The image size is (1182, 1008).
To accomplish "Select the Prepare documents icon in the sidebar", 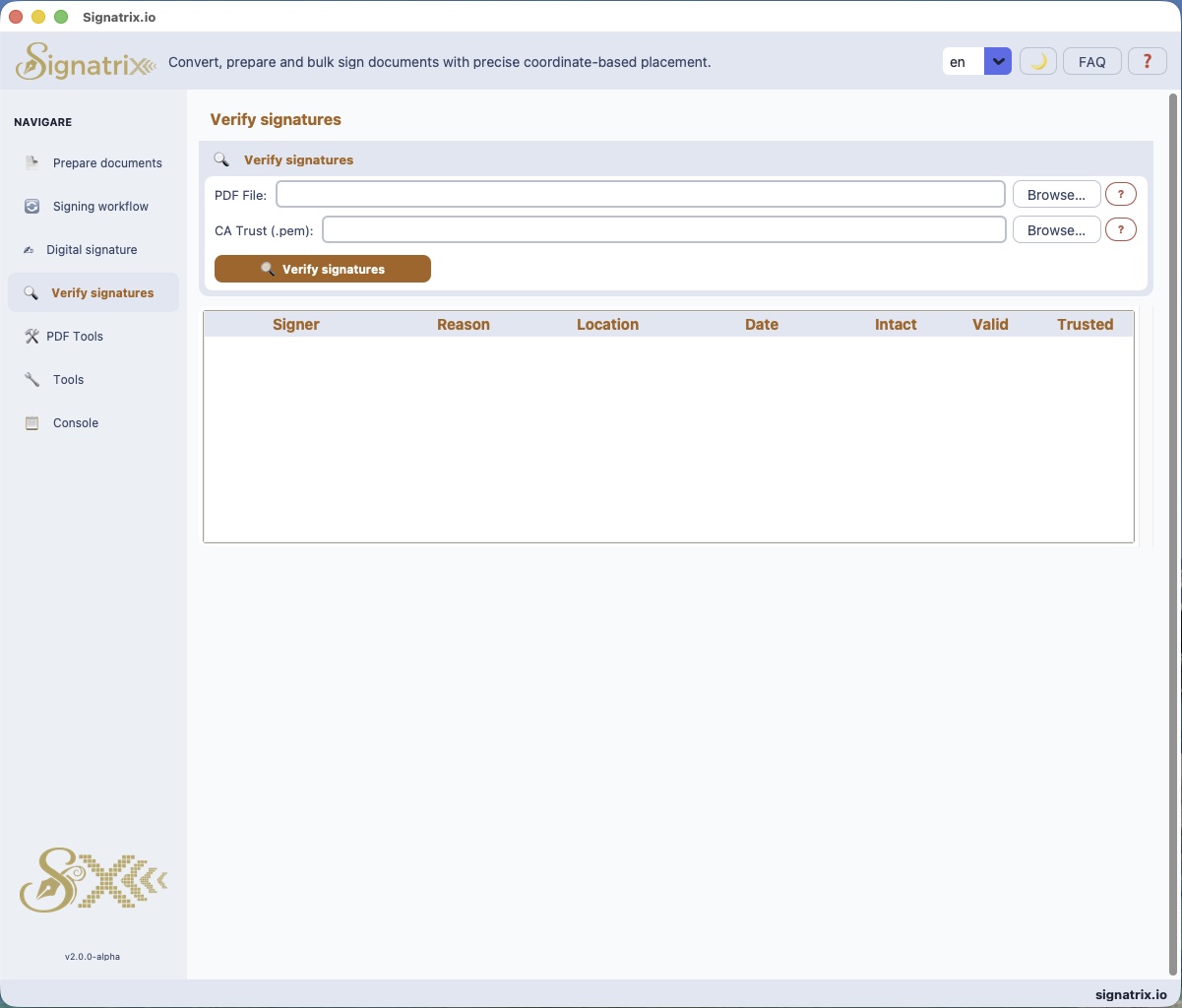I will pyautogui.click(x=31, y=162).
